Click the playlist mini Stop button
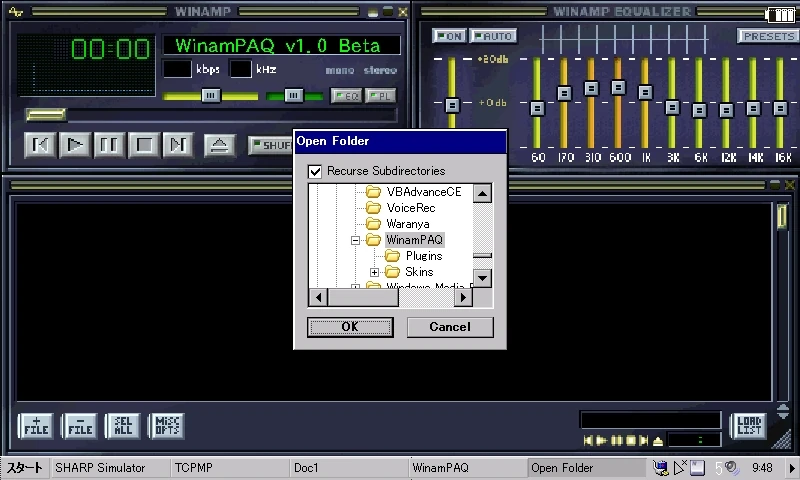The width and height of the screenshot is (800, 480). [631, 440]
